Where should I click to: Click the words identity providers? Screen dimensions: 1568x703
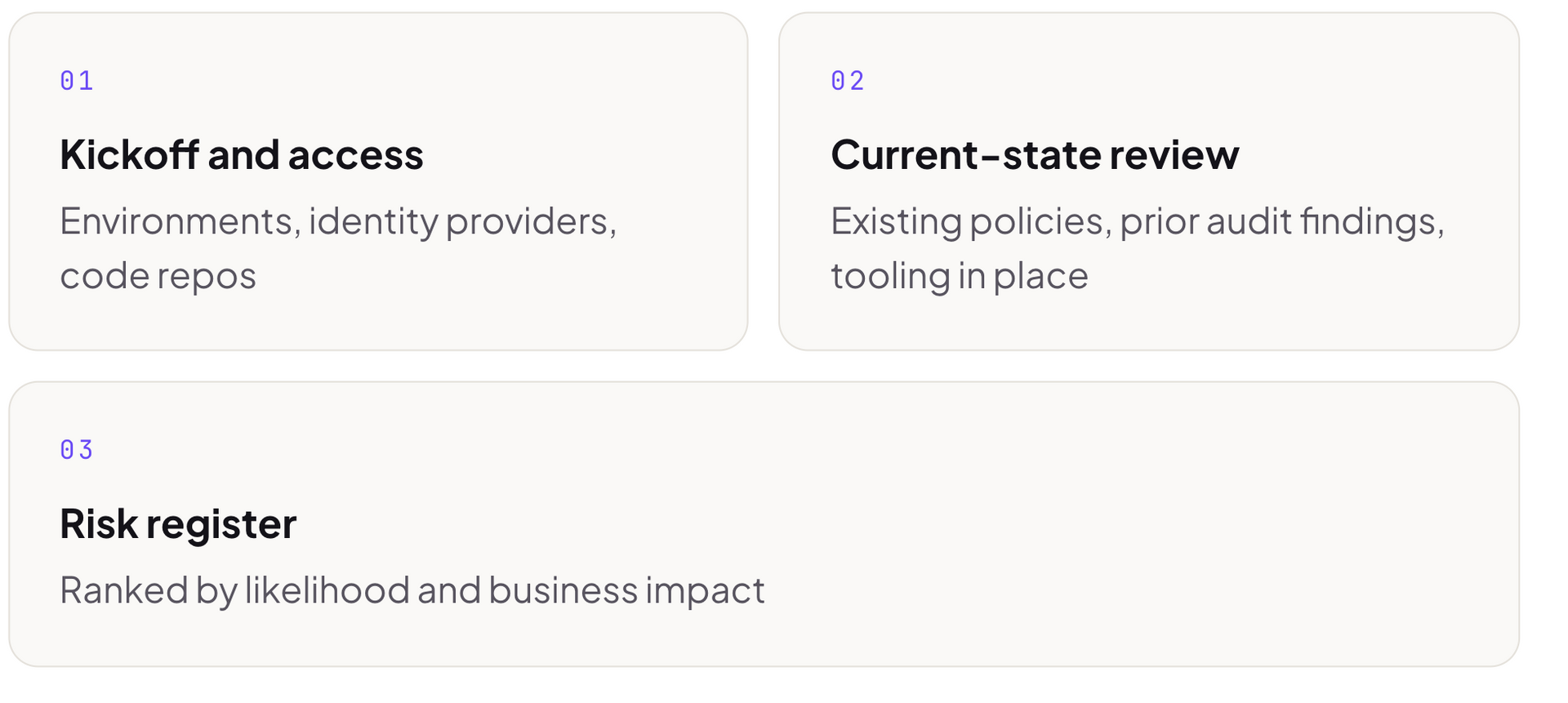[462, 222]
